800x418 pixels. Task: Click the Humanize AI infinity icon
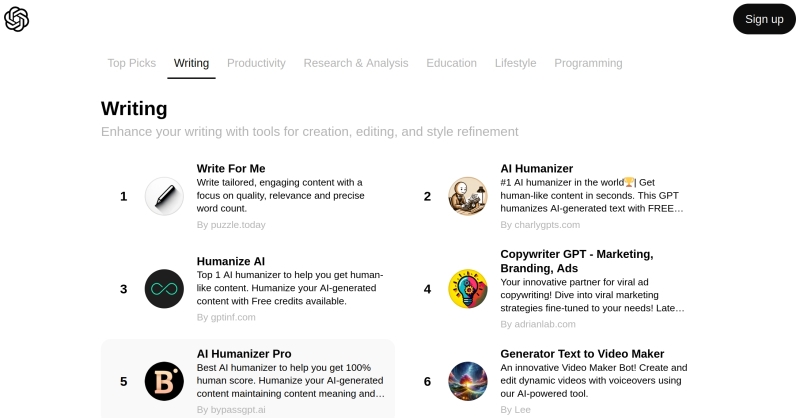pos(164,289)
